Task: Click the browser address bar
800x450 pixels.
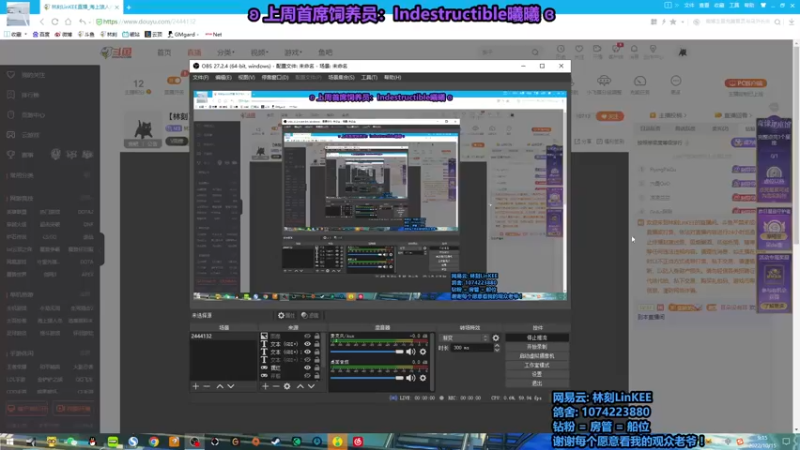Action: (x=372, y=22)
